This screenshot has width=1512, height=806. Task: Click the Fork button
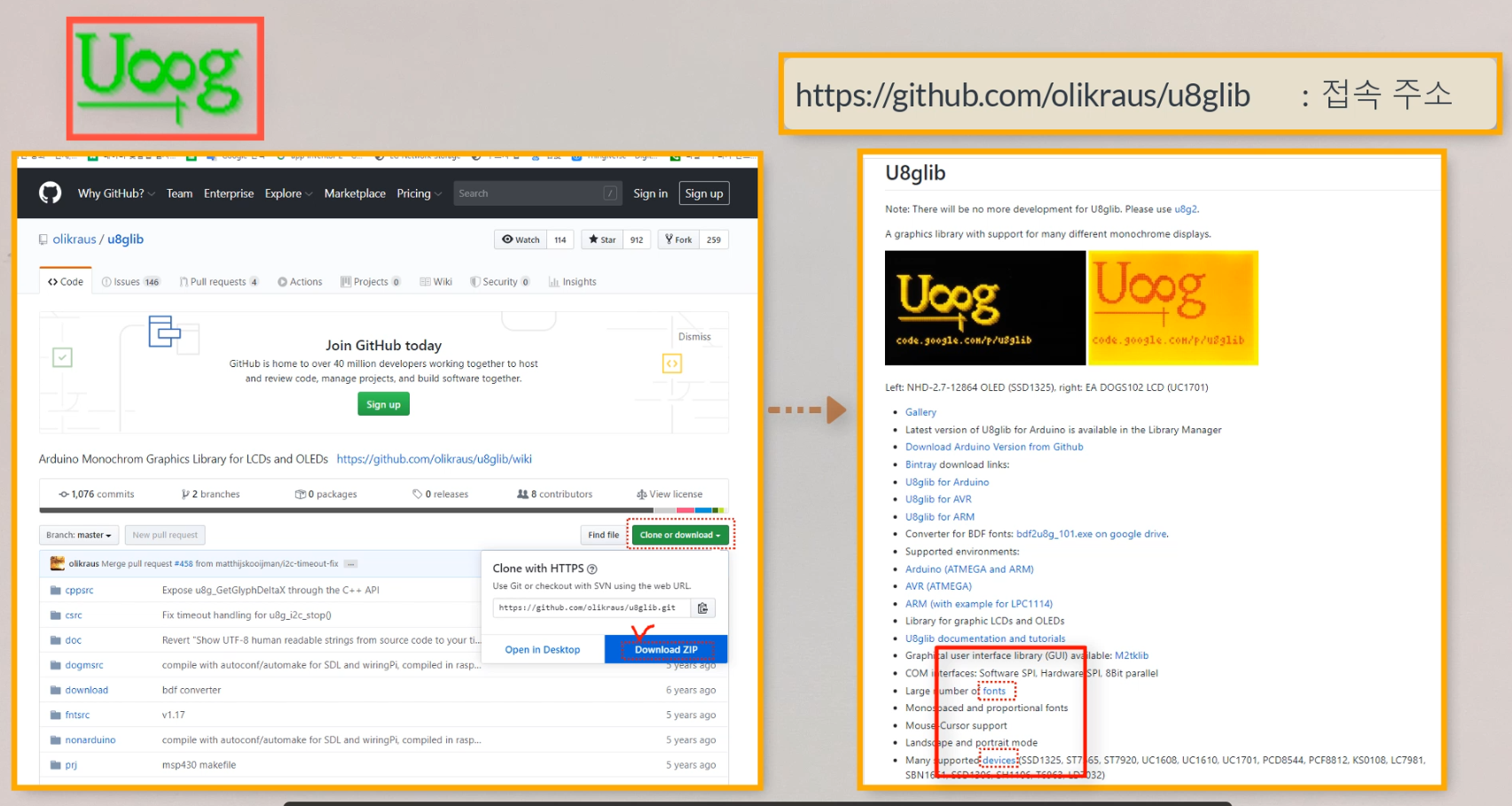point(678,239)
